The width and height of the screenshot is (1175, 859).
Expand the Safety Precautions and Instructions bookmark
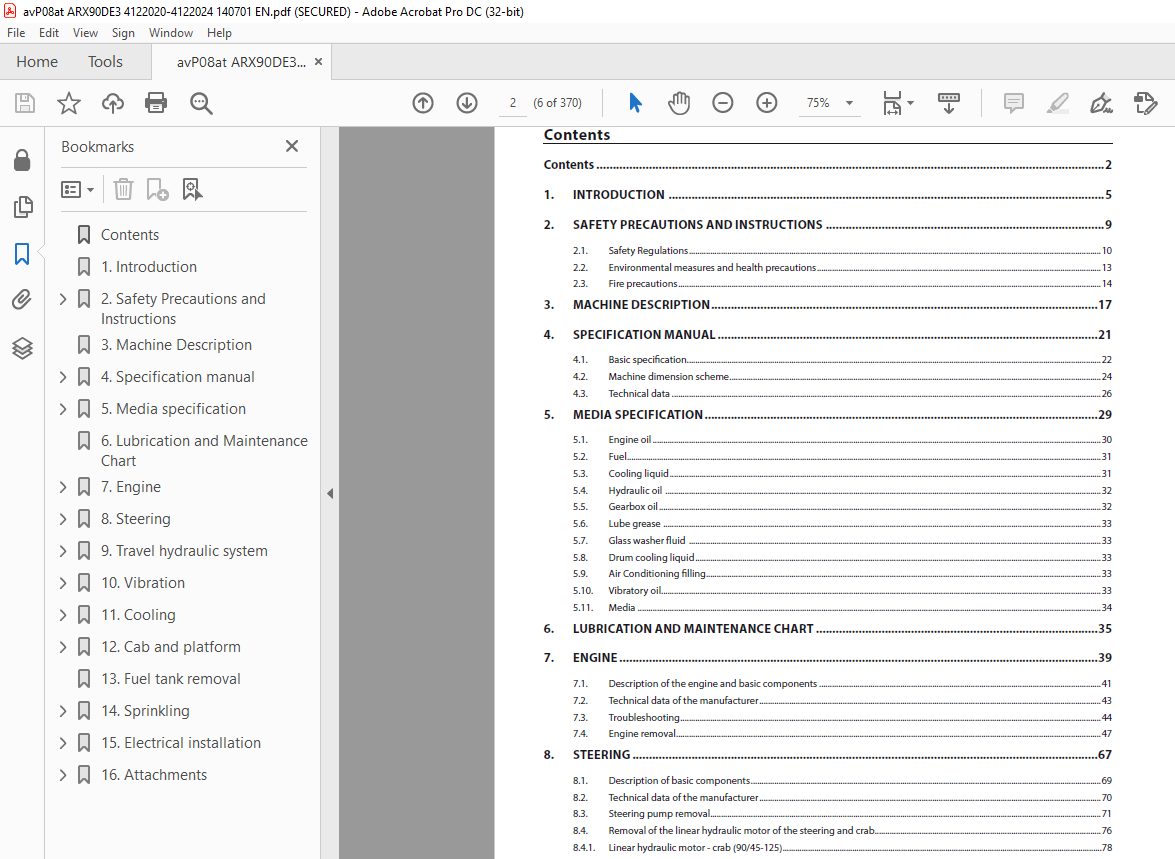tap(63, 299)
